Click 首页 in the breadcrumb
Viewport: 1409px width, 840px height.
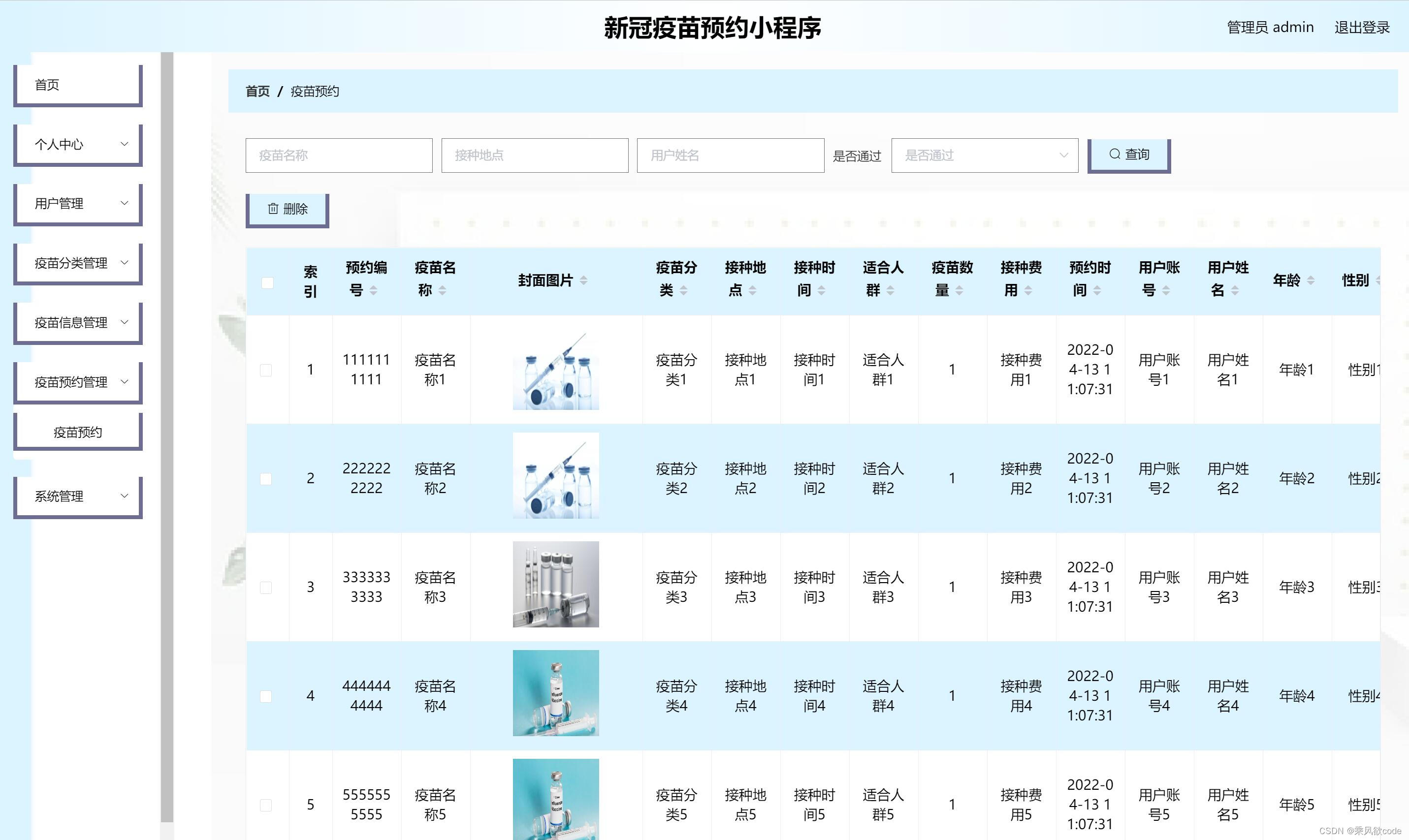[x=256, y=91]
